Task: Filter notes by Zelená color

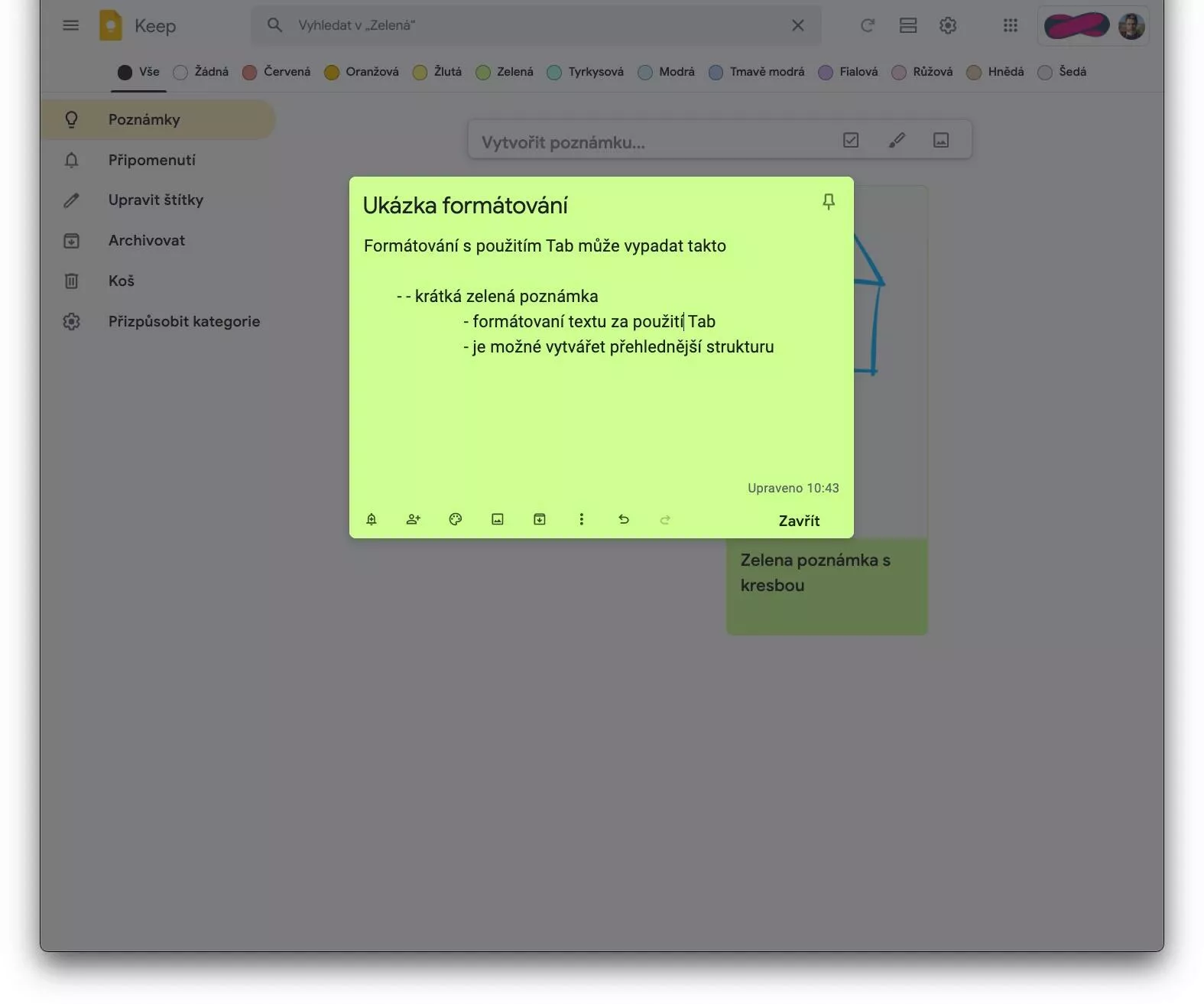Action: coord(505,72)
